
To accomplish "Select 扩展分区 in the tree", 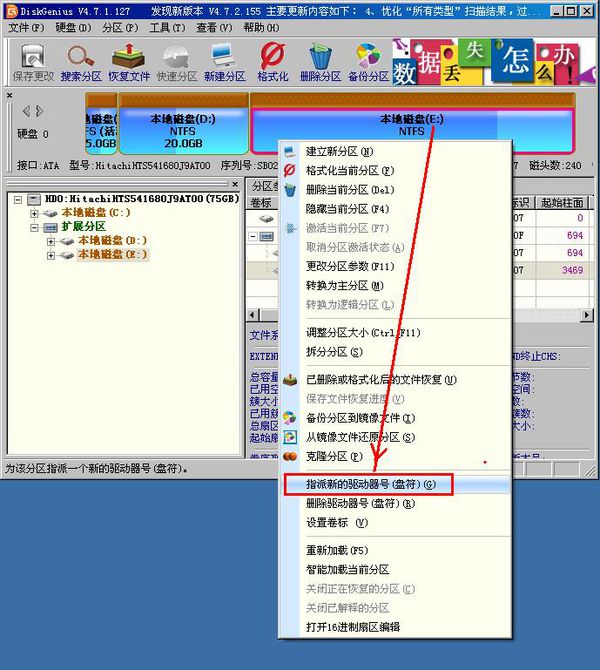I will tap(83, 226).
